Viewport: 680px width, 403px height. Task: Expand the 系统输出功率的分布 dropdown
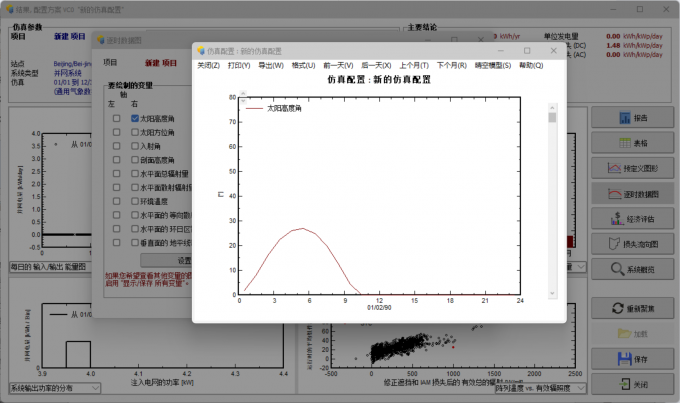(95, 388)
